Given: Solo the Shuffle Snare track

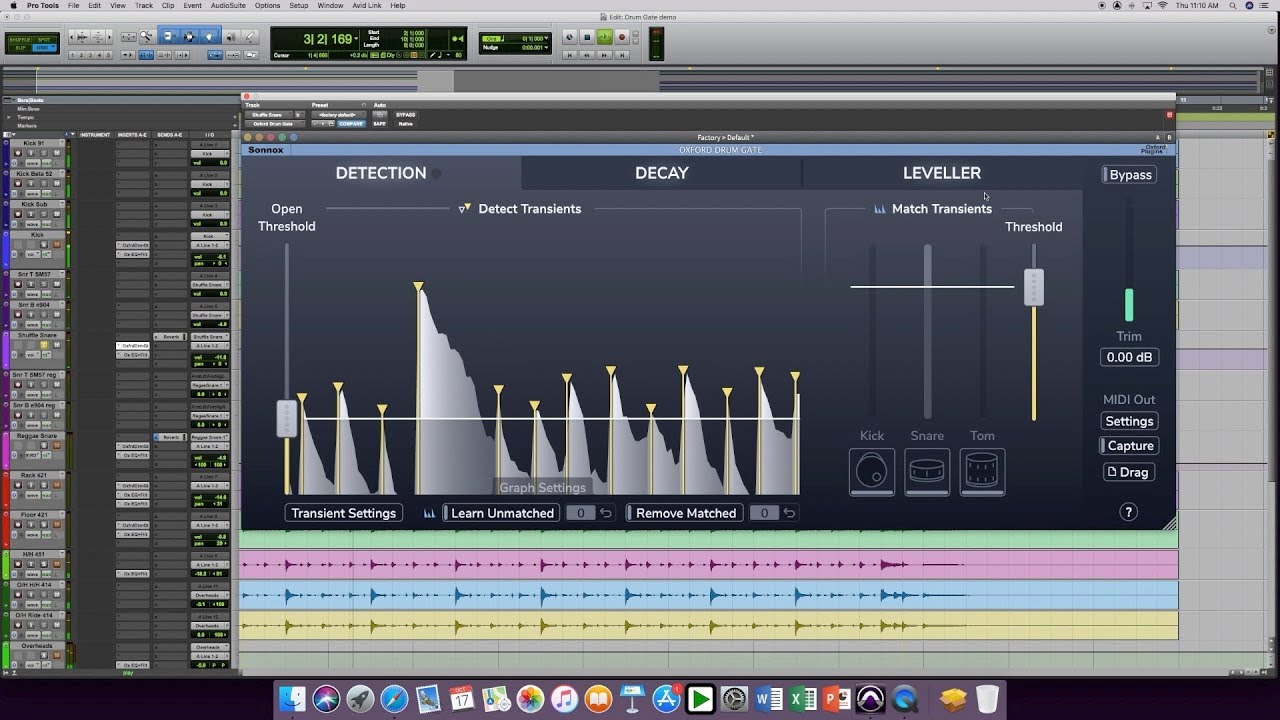Looking at the screenshot, I should (44, 345).
